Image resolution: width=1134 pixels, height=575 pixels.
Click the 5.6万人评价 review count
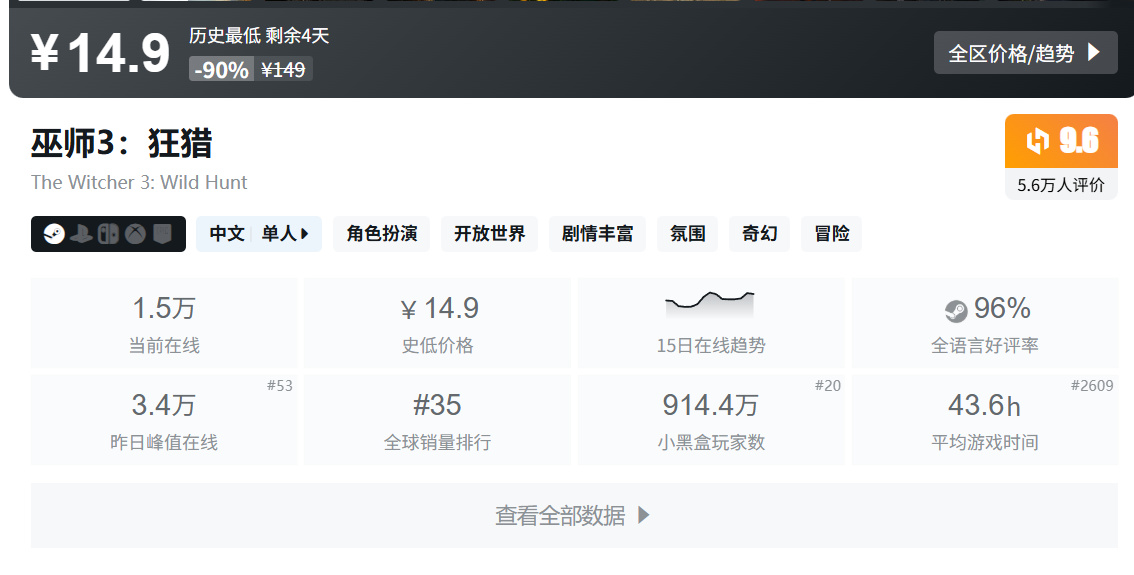pos(1061,185)
